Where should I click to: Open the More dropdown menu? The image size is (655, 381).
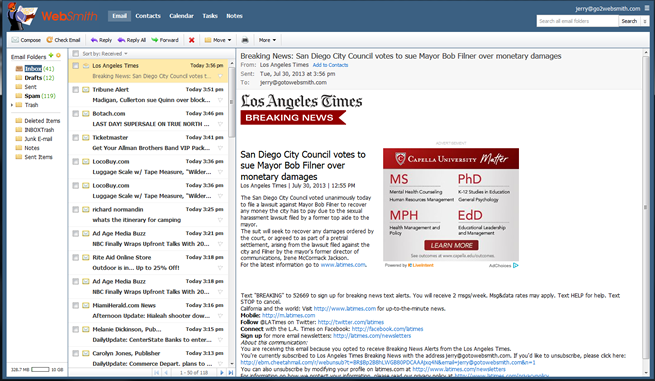[267, 40]
